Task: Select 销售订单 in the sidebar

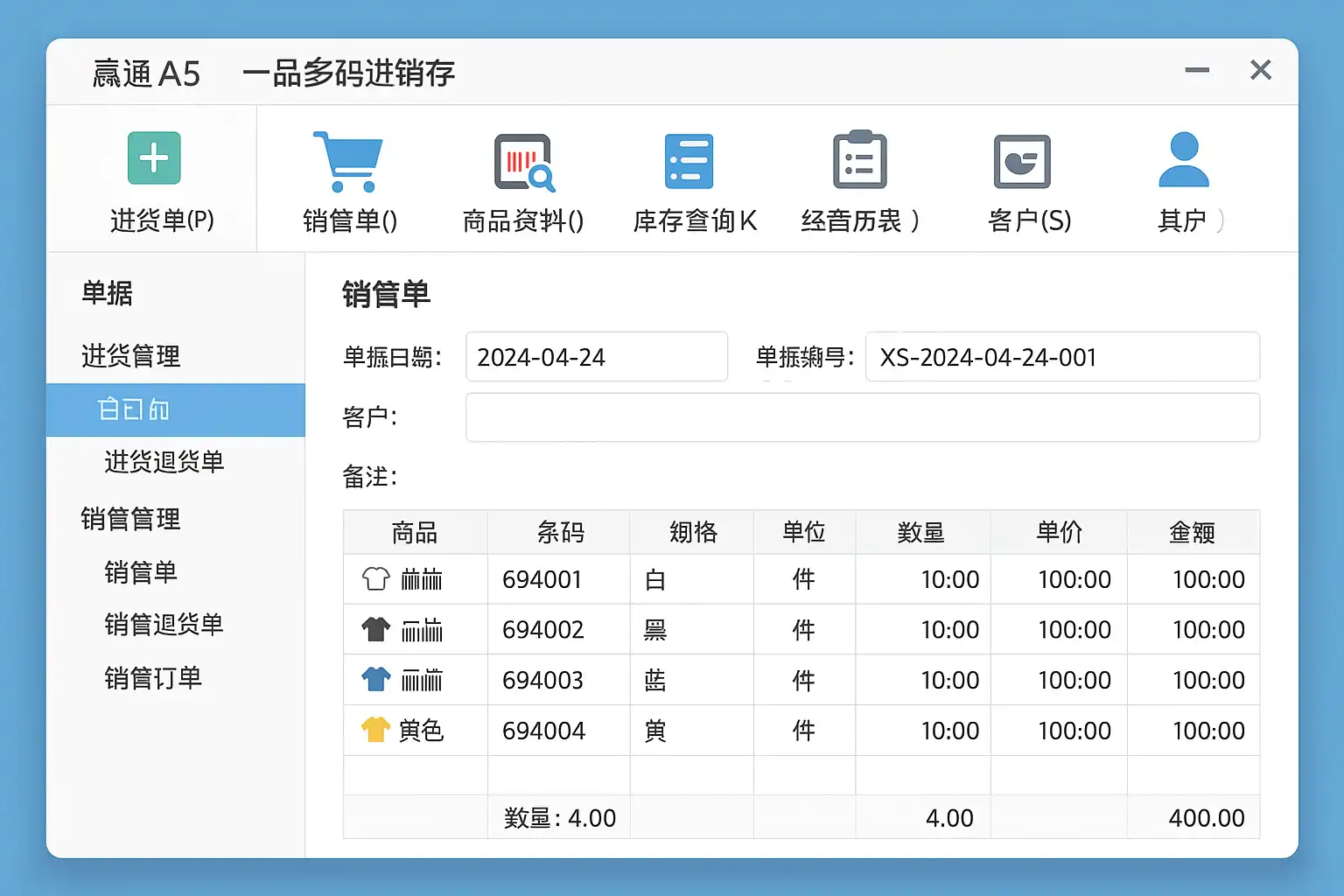Action: coord(153,678)
